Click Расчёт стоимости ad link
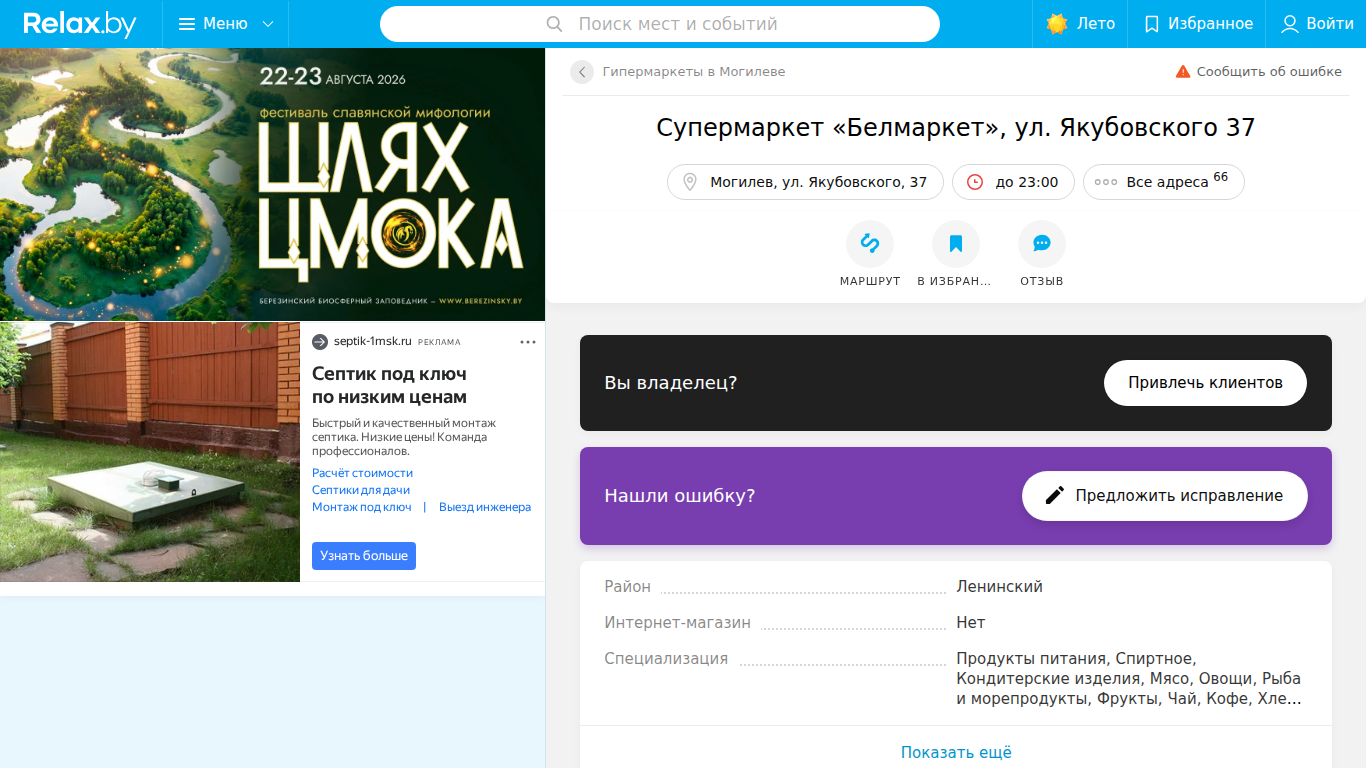This screenshot has height=768, width=1366. [x=362, y=473]
